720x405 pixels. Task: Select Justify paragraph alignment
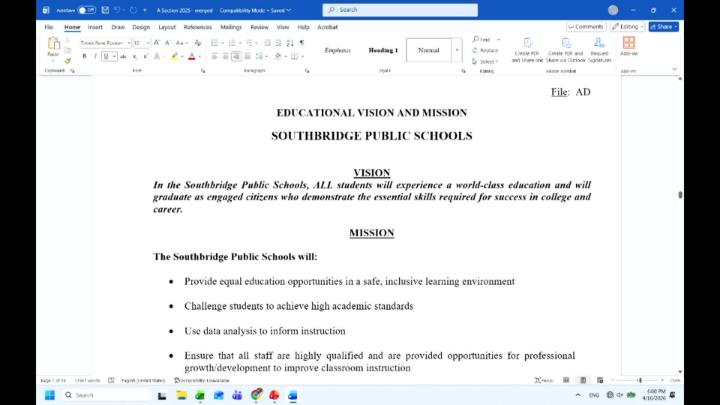pyautogui.click(x=248, y=56)
